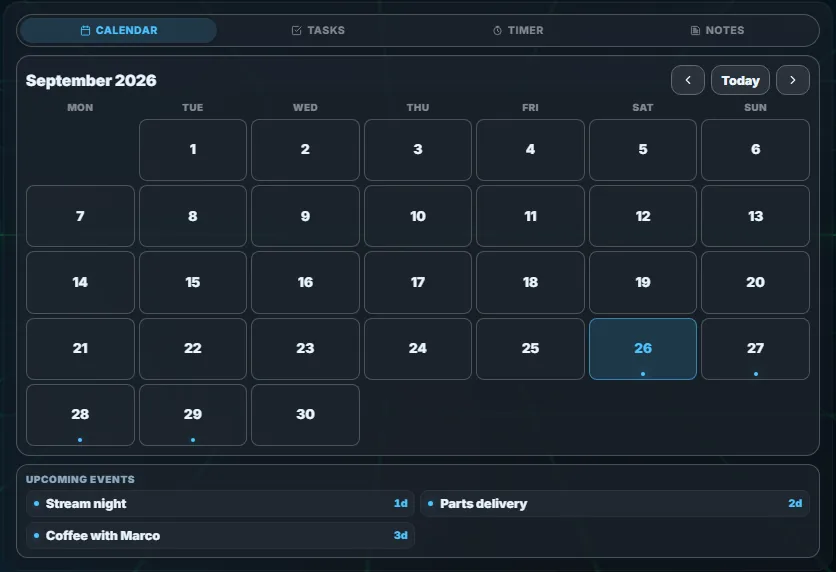This screenshot has width=836, height=572.
Task: Go to next month with right chevron
Action: [793, 80]
